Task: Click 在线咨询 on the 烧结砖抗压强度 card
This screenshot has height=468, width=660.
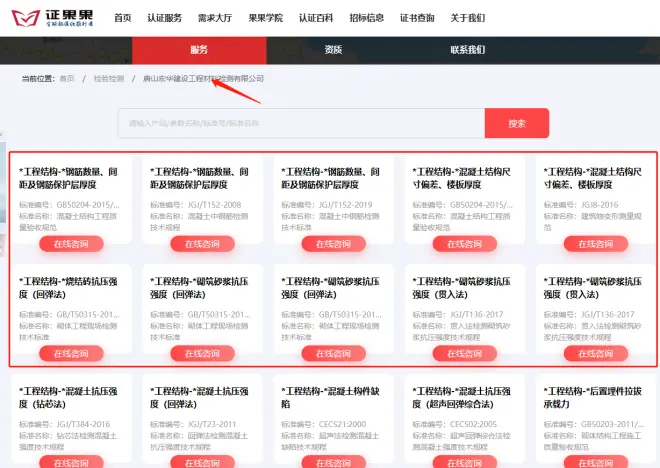Action: tap(71, 354)
